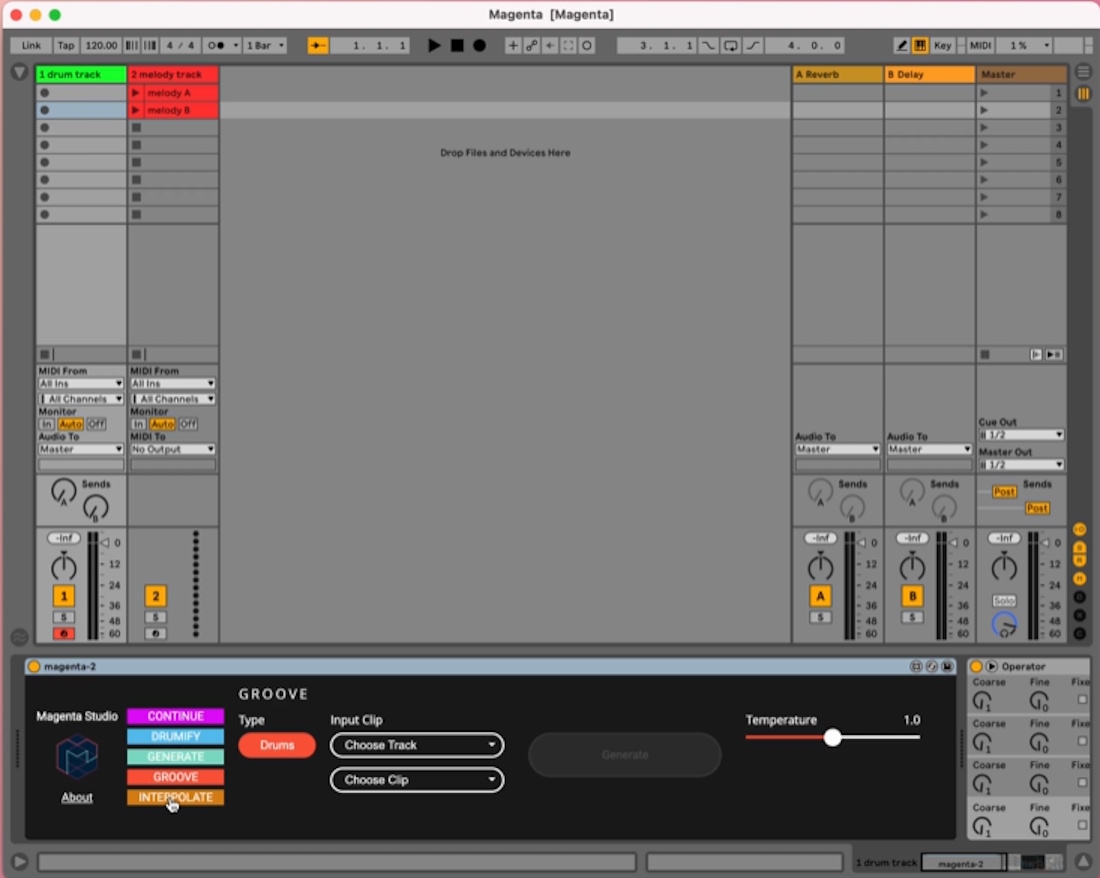
Task: Switch to the DRUMIFY plugin tab
Action: coord(175,736)
